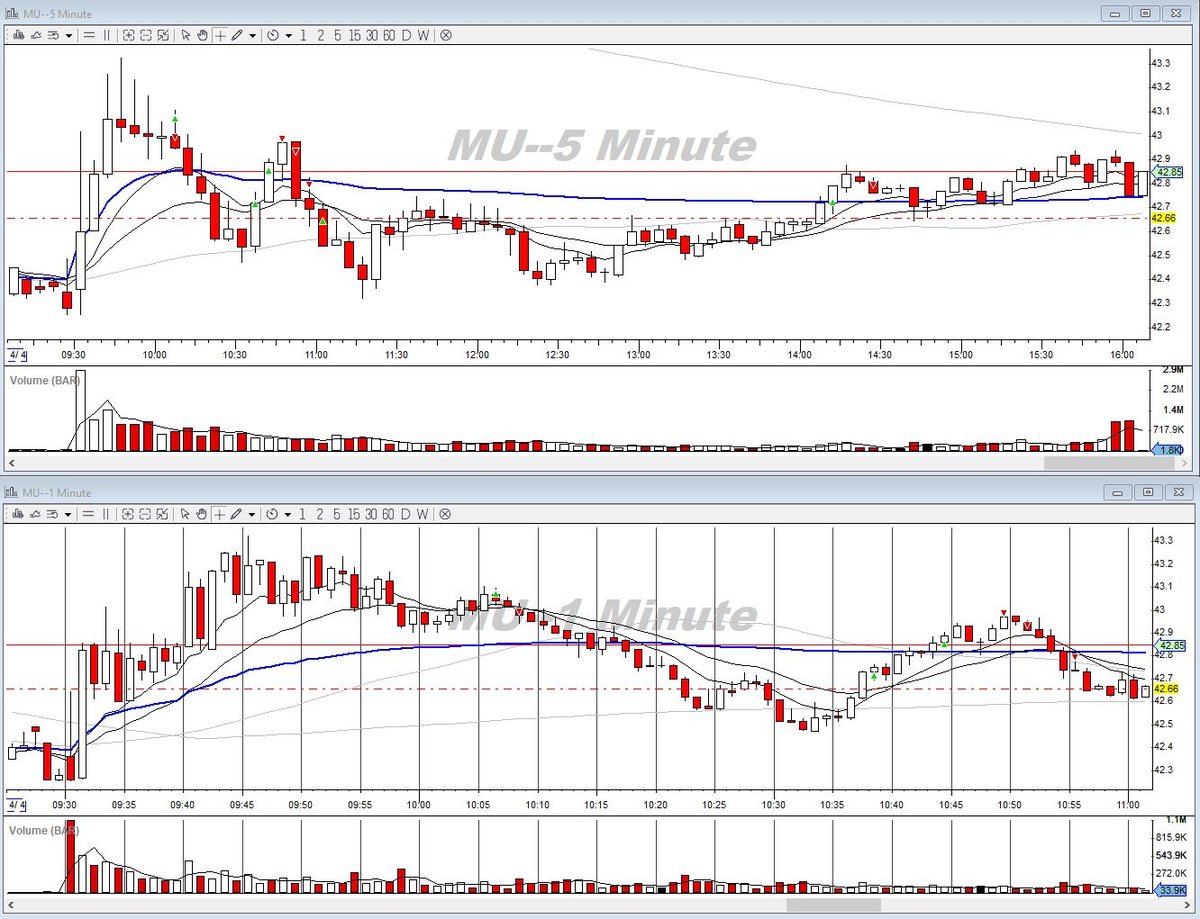1200x919 pixels.
Task: Reset zoom on the 5 Minute chart
Action: (163, 35)
